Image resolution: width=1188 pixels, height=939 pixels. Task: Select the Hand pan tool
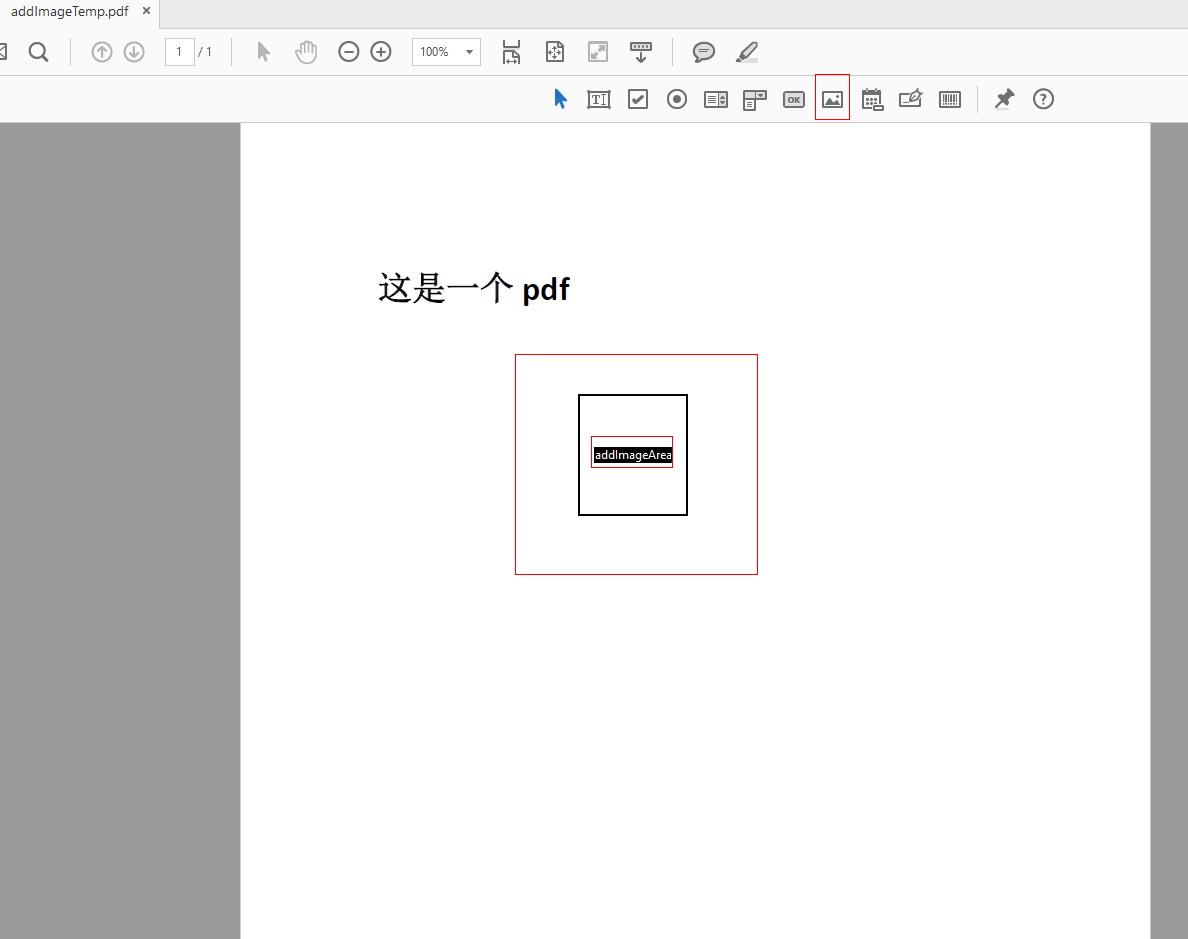point(306,52)
